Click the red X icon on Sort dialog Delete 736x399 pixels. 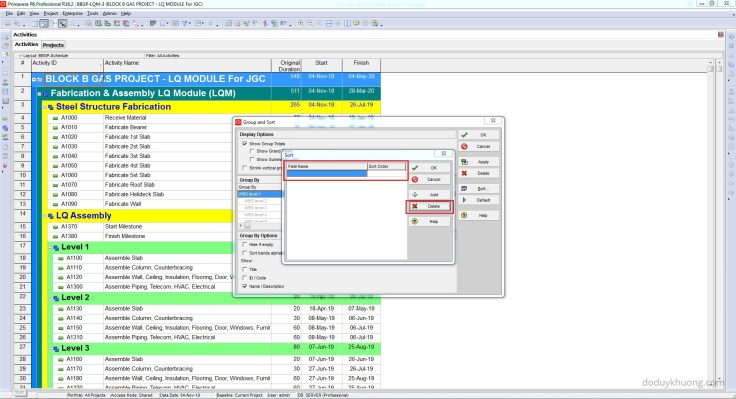tap(415, 207)
